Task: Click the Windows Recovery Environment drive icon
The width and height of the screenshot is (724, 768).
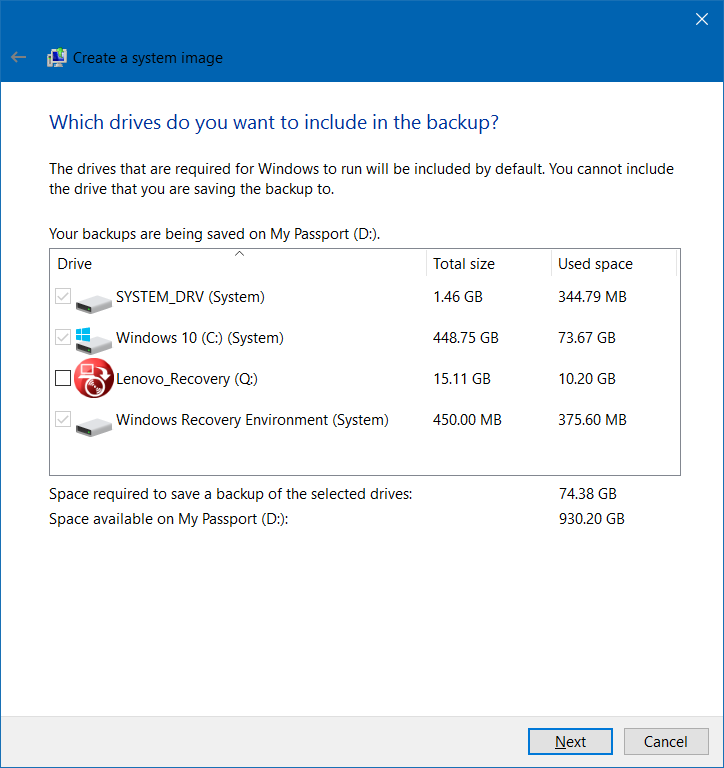Action: tap(95, 421)
